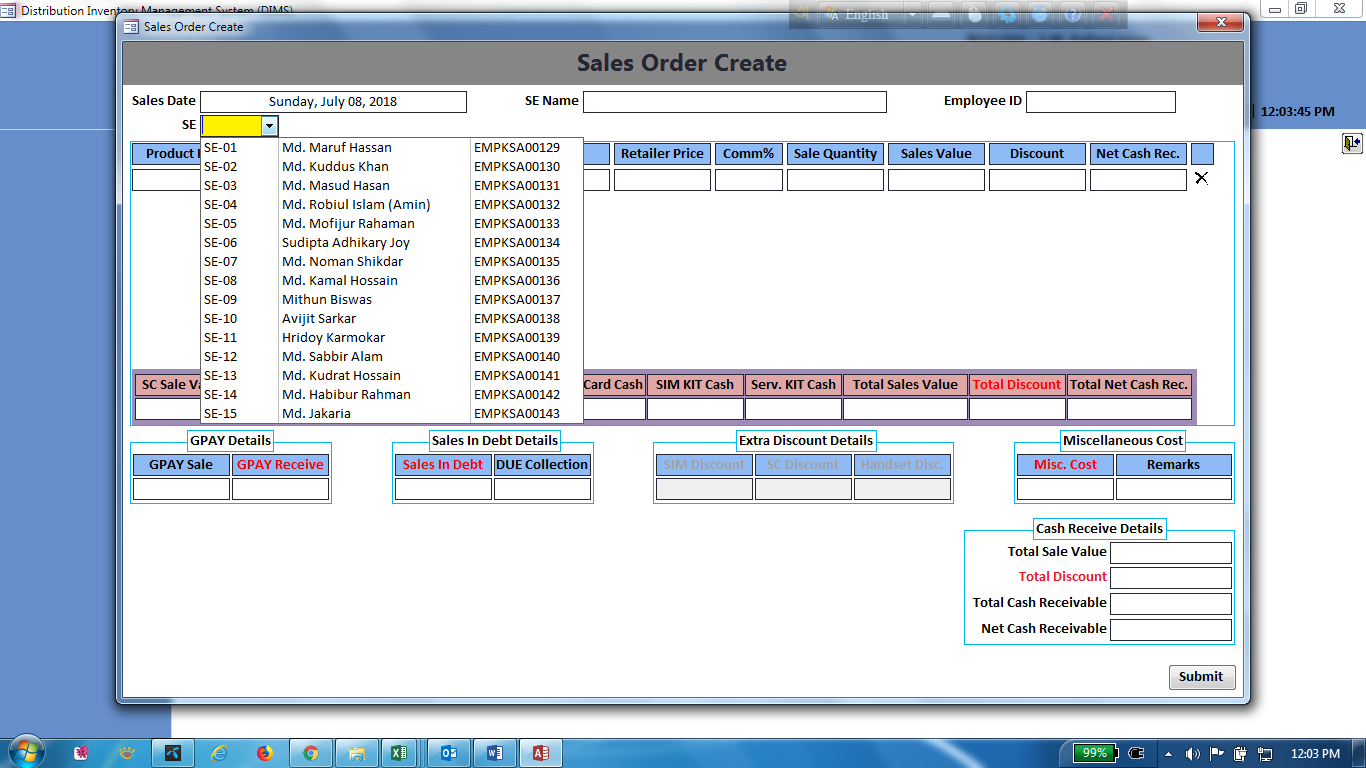This screenshot has height=768, width=1366.
Task: Click the cell under Comm%
Action: click(749, 180)
